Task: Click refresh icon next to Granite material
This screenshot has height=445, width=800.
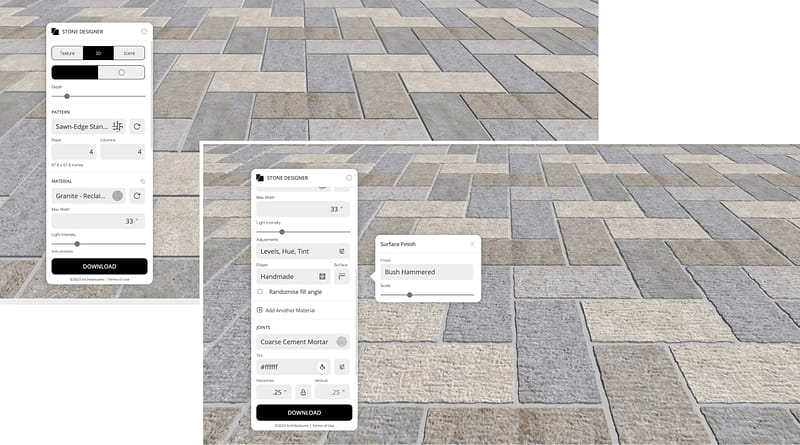Action: click(x=137, y=196)
